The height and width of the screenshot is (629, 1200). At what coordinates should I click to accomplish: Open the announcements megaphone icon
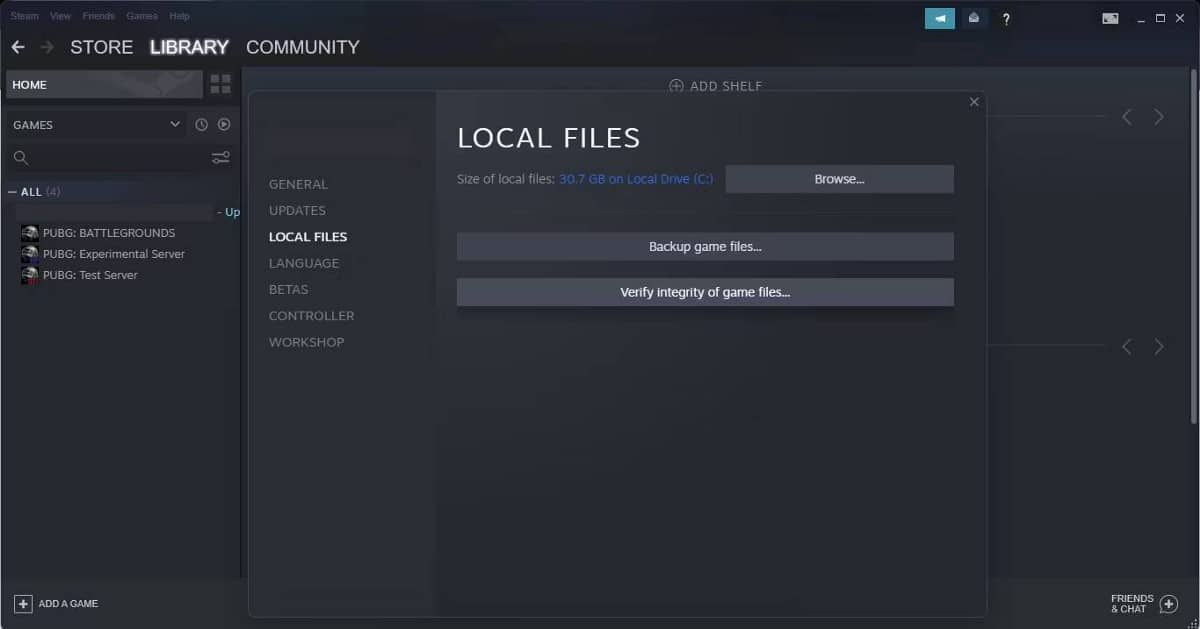point(938,17)
